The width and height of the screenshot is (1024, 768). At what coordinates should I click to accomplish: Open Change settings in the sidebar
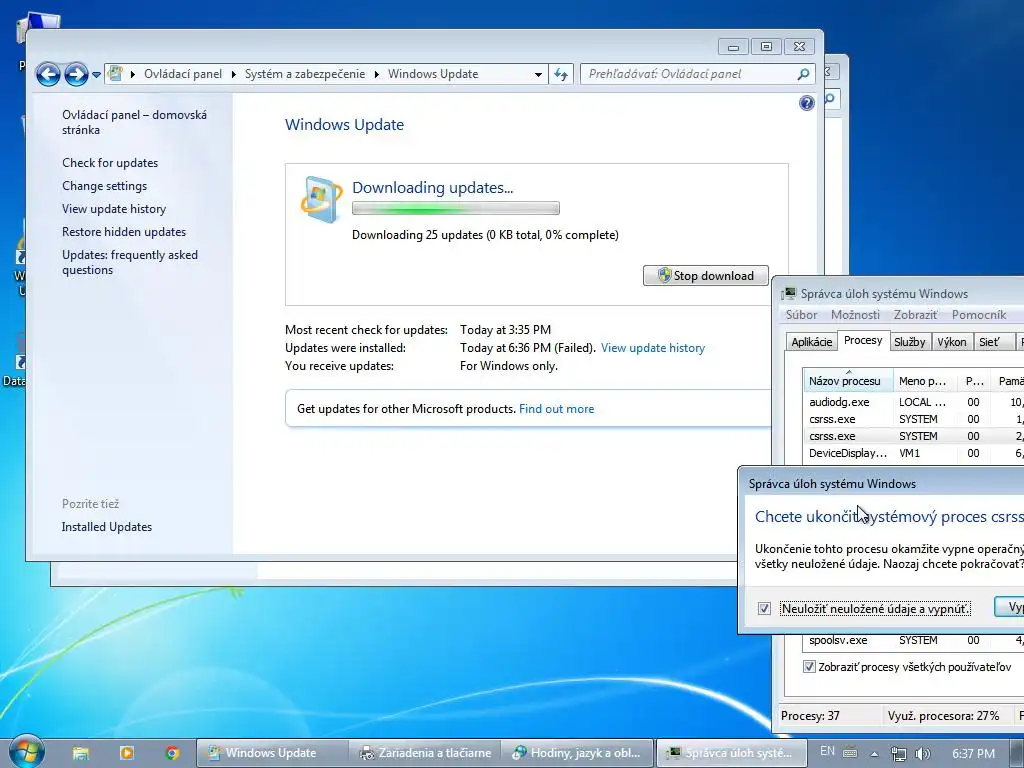pyautogui.click(x=104, y=185)
